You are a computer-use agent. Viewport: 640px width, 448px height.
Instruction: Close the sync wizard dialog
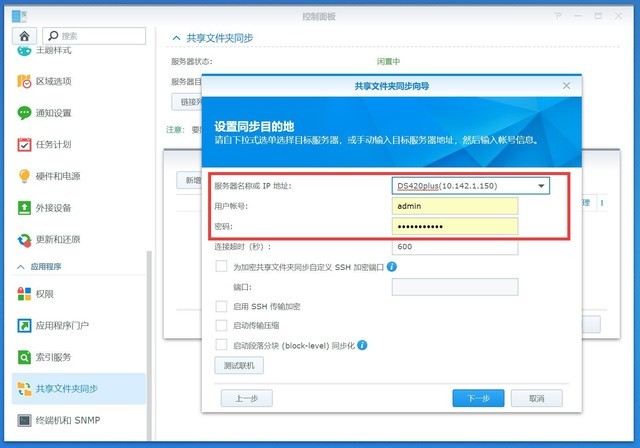point(566,86)
